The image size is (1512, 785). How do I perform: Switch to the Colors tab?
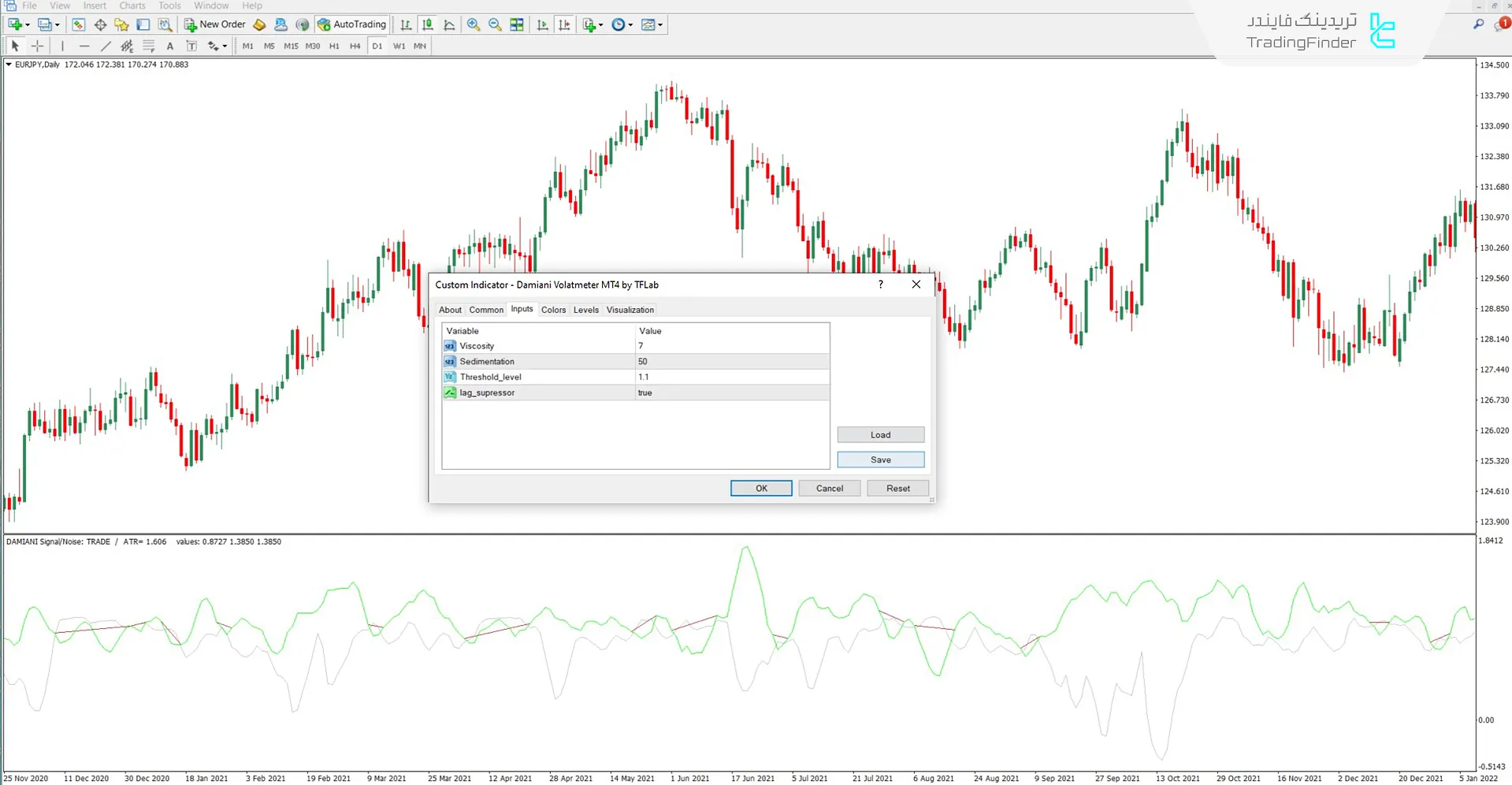(x=553, y=310)
